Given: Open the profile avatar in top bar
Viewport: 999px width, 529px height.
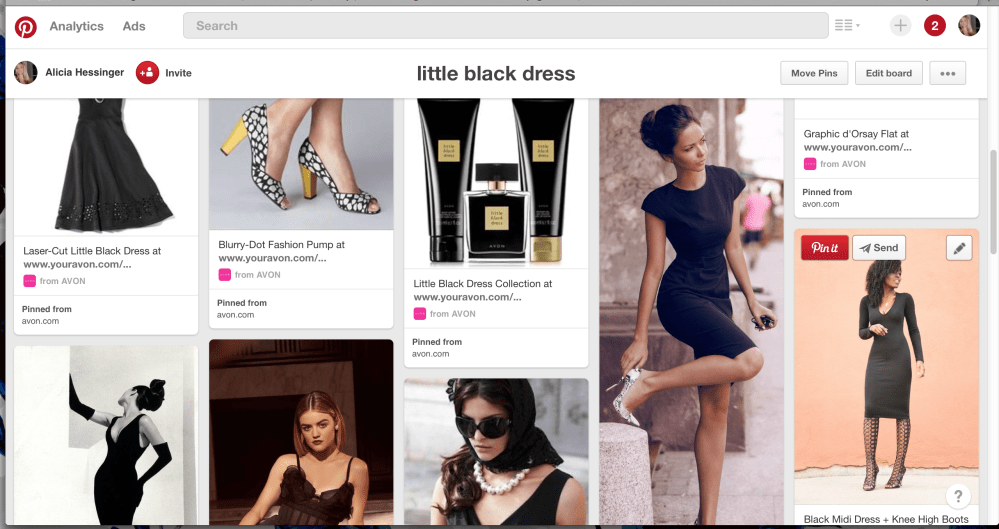Looking at the screenshot, I should pyautogui.click(x=969, y=25).
